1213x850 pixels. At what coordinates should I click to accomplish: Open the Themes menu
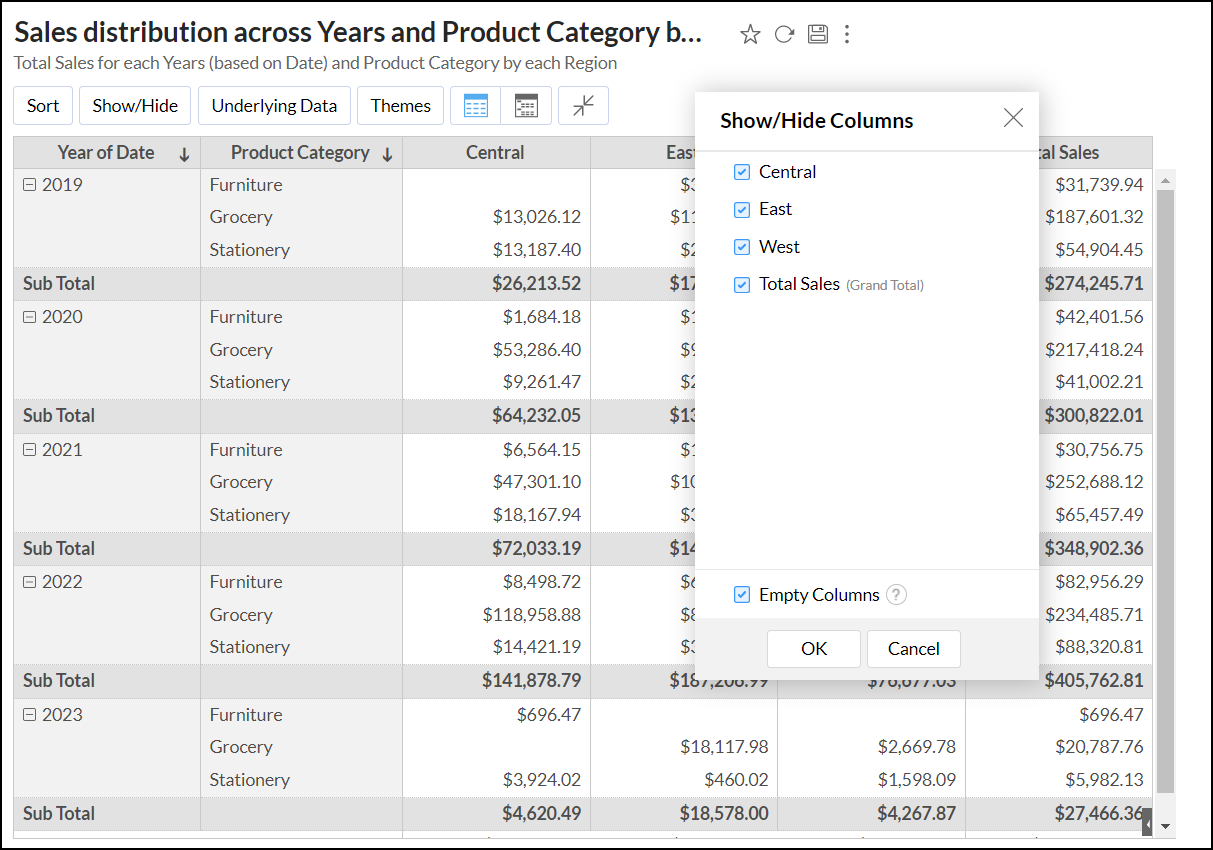click(400, 106)
